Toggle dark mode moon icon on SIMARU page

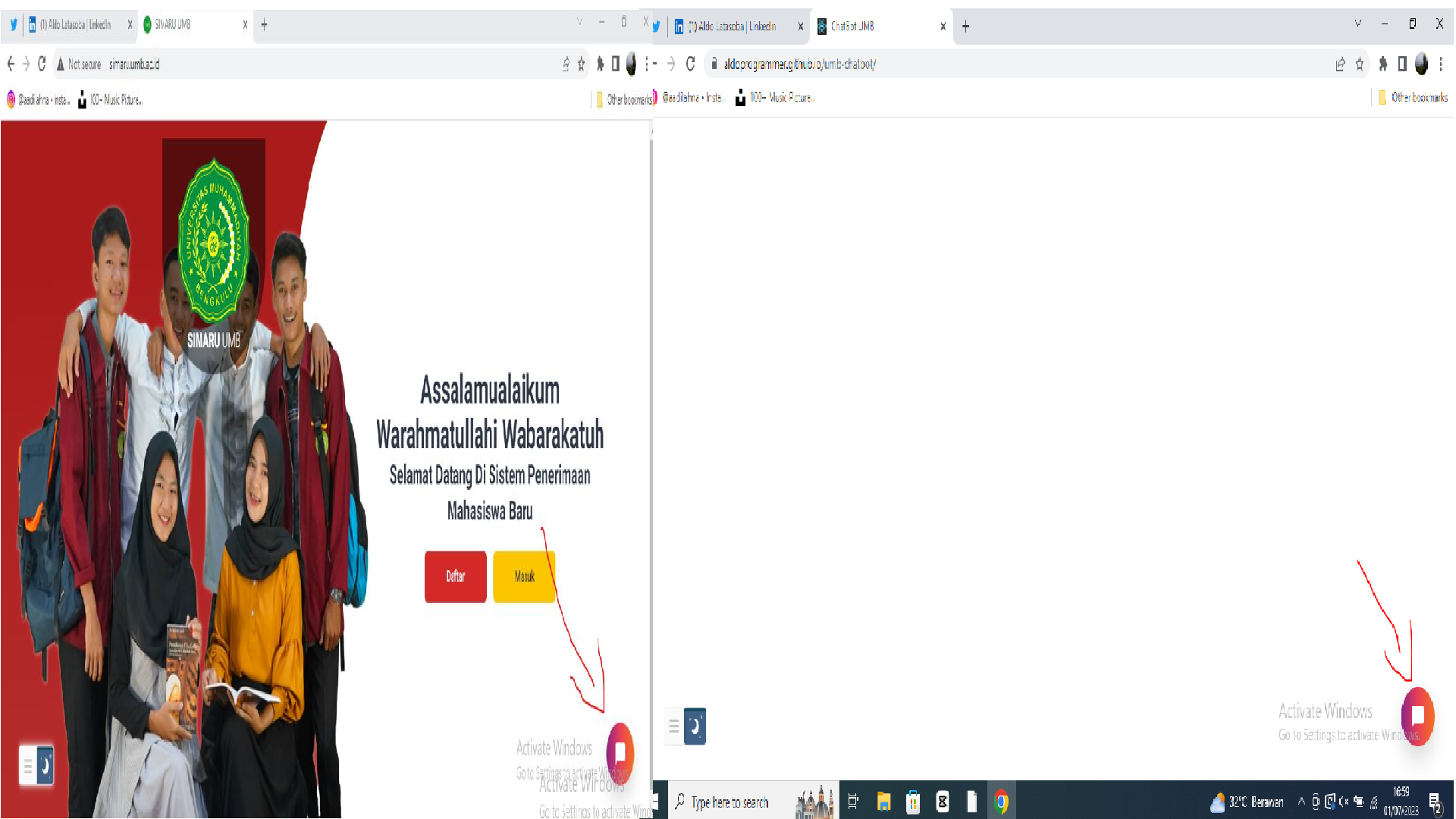pos(45,766)
